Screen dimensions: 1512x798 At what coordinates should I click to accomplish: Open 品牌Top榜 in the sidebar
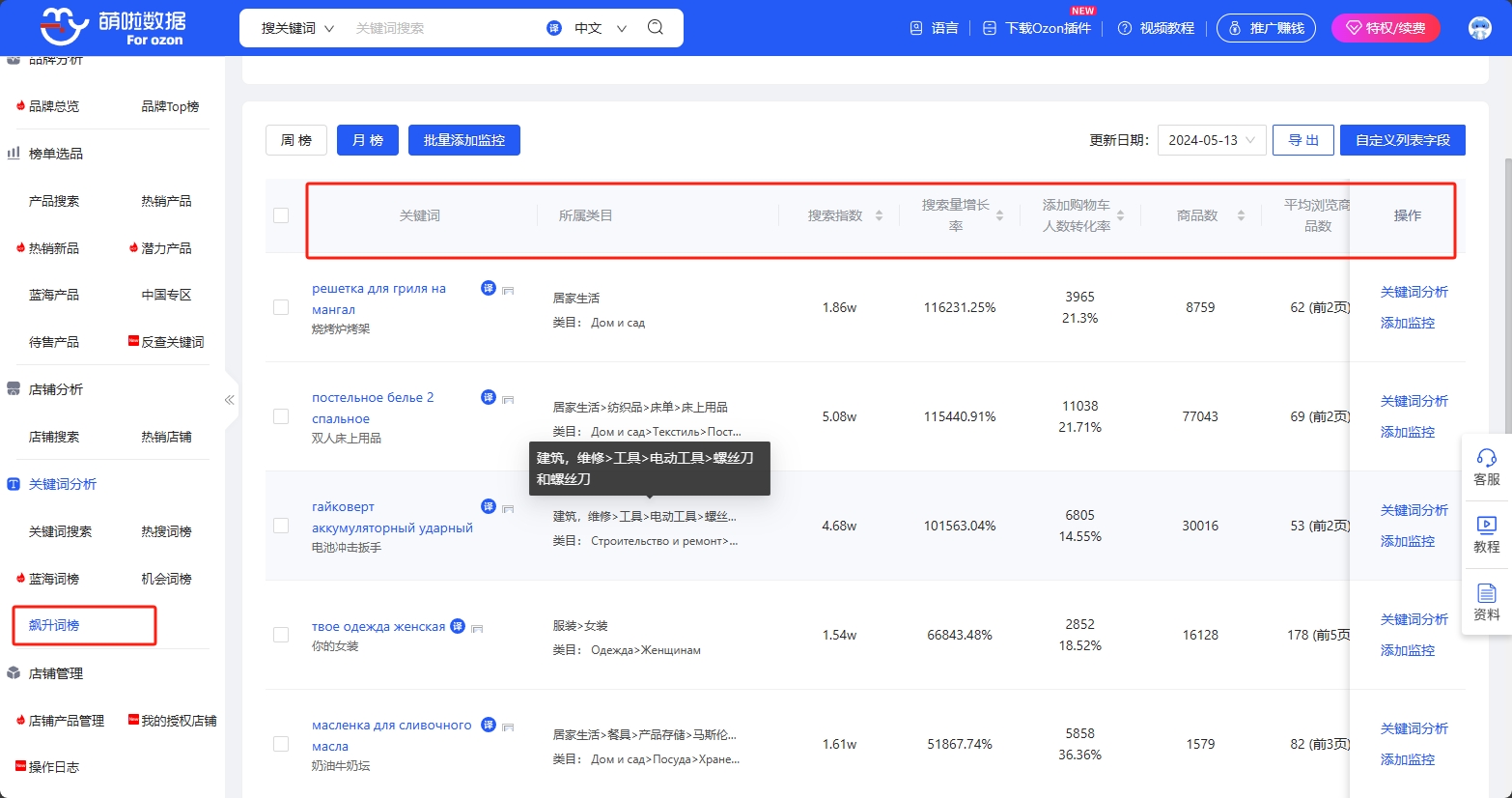[x=170, y=106]
